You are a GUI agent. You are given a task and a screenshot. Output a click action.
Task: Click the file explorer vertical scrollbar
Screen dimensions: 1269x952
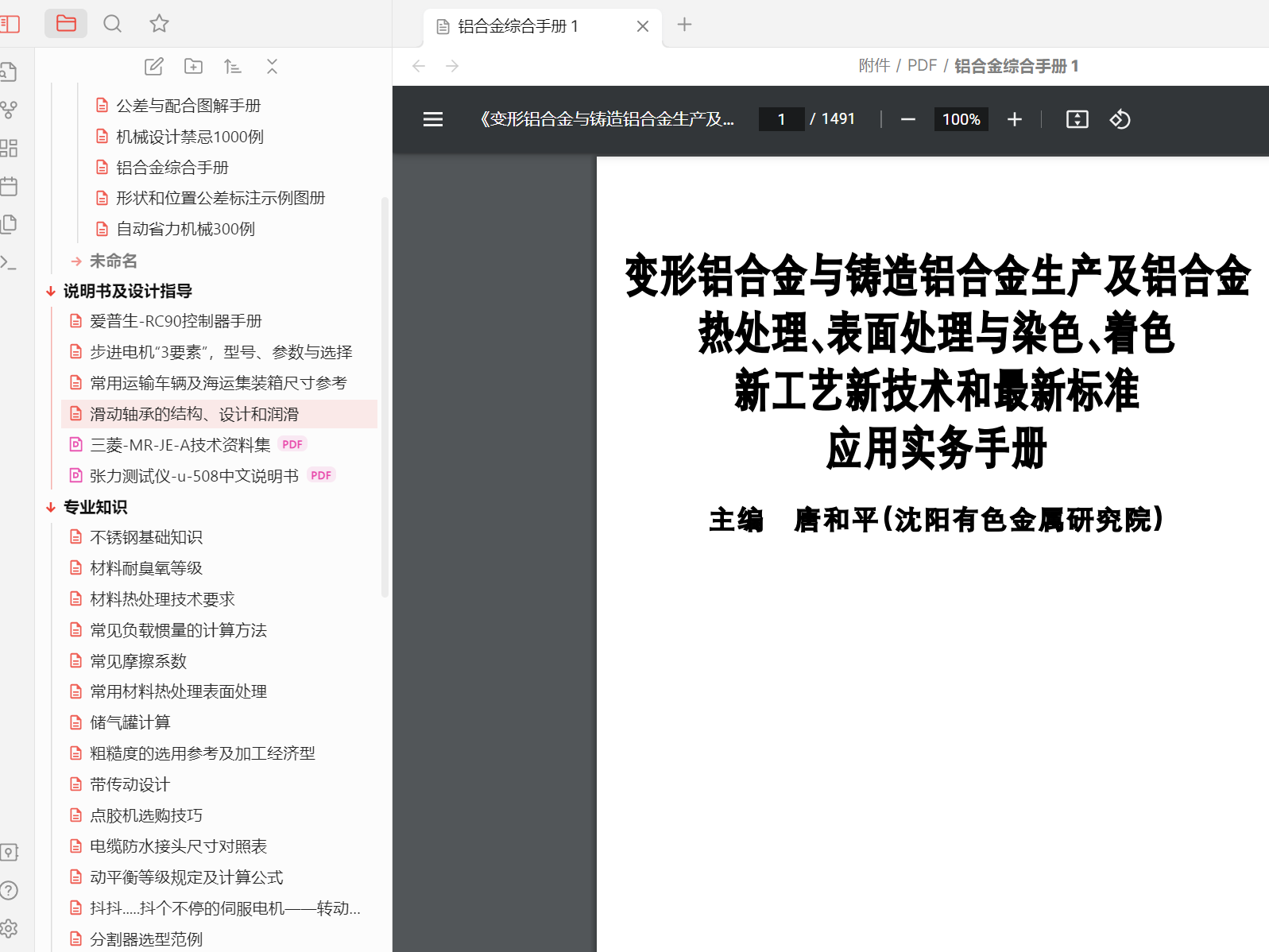[385, 397]
